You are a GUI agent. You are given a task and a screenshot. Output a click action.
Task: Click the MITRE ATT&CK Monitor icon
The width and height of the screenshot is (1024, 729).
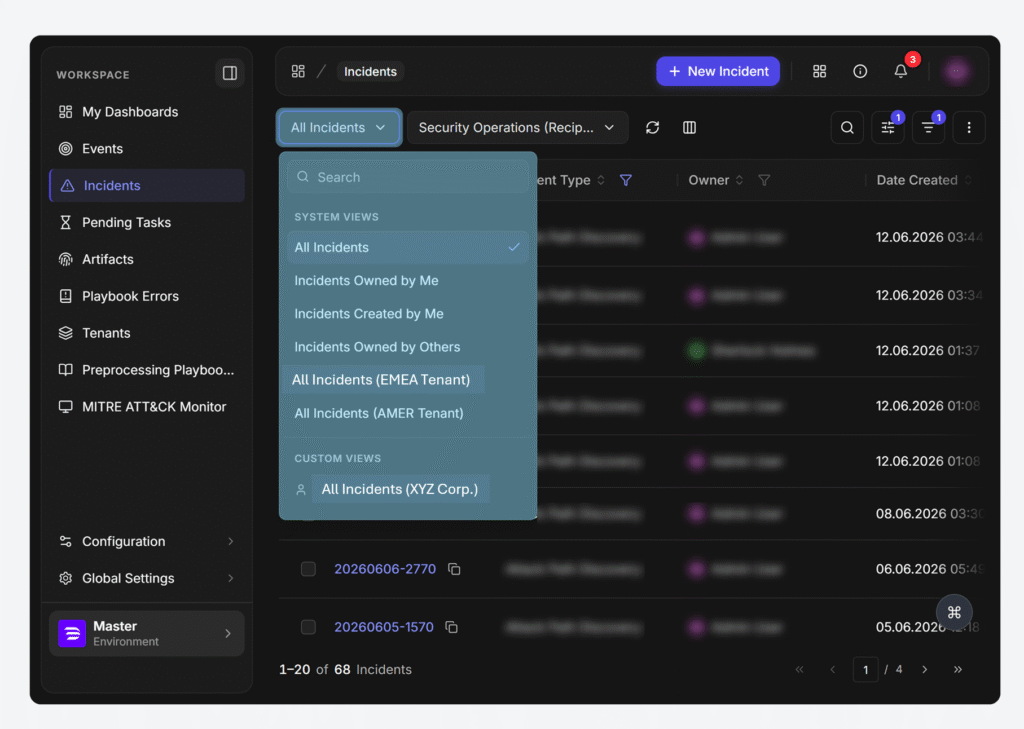point(65,407)
